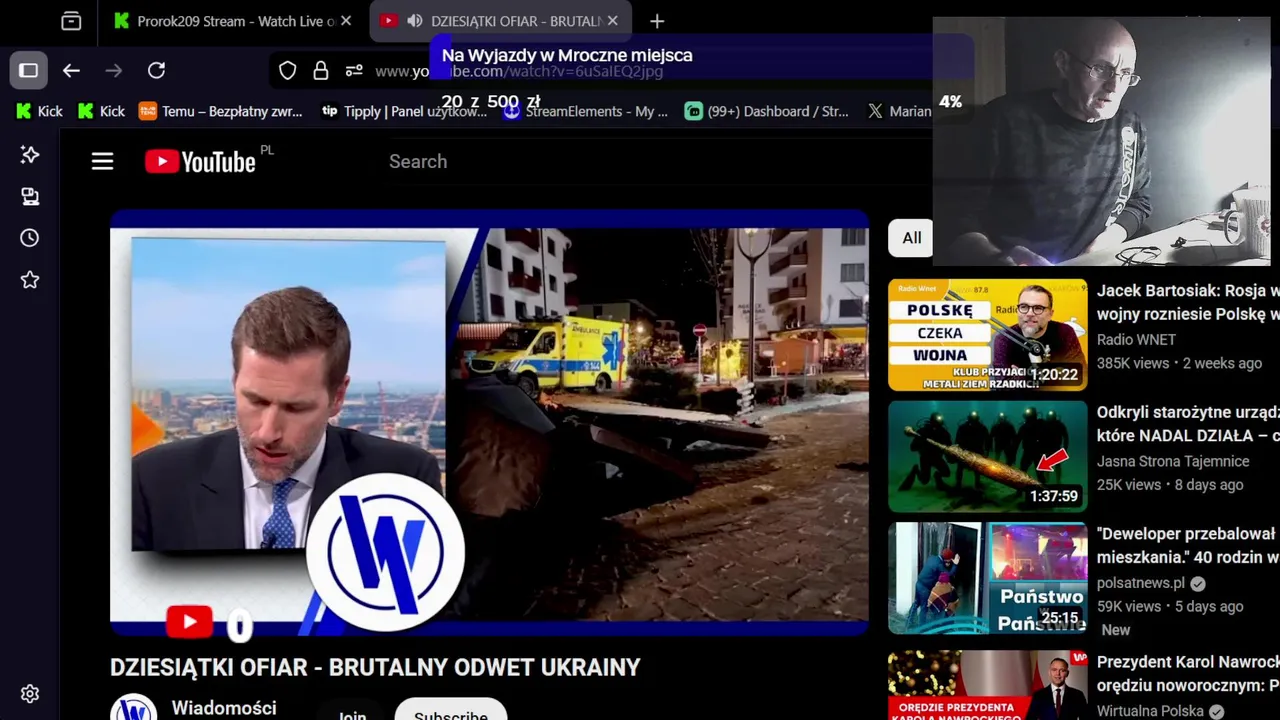The height and width of the screenshot is (720, 1280).
Task: Switch to the DZIESIĄTKI OFIAR YouTube tab
Action: (501, 21)
